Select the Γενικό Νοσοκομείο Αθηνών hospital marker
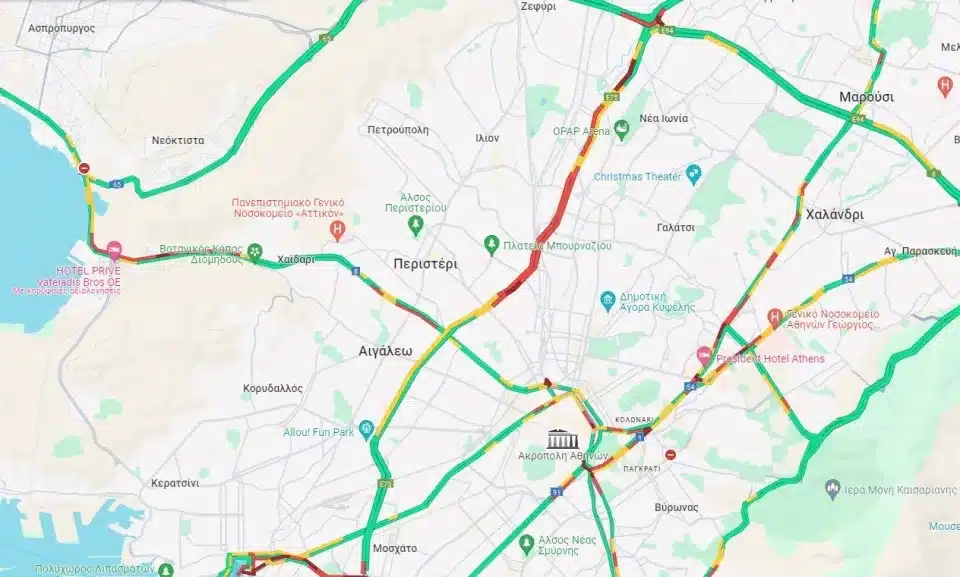Viewport: 960px width, 577px height. pos(775,317)
